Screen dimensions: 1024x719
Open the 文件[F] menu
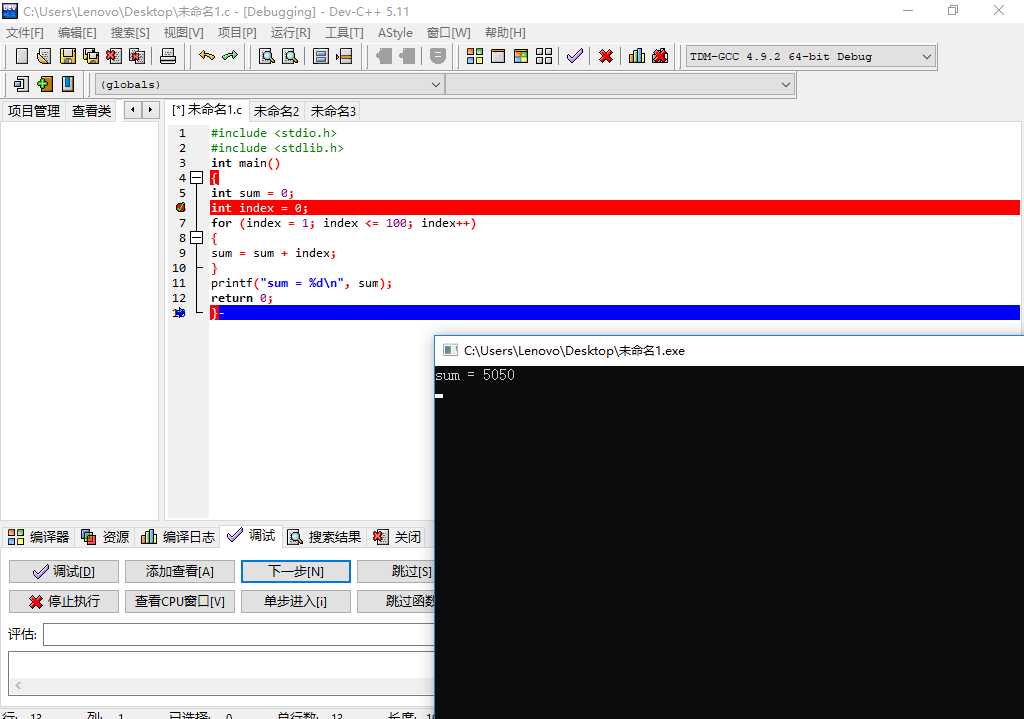(x=25, y=33)
